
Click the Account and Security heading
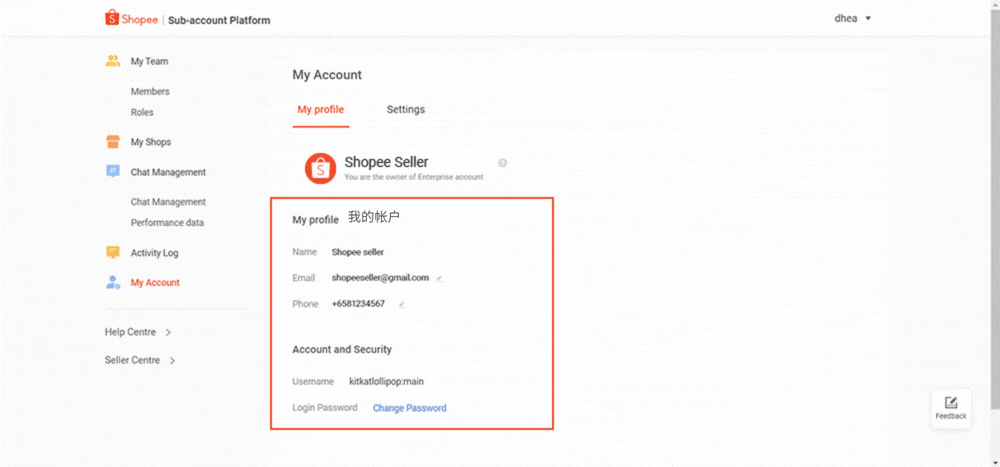342,350
